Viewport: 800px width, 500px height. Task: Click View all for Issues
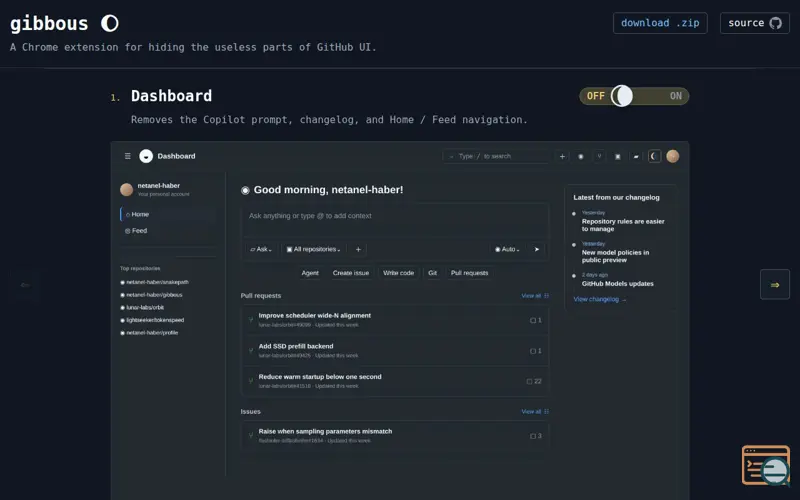pyautogui.click(x=535, y=412)
